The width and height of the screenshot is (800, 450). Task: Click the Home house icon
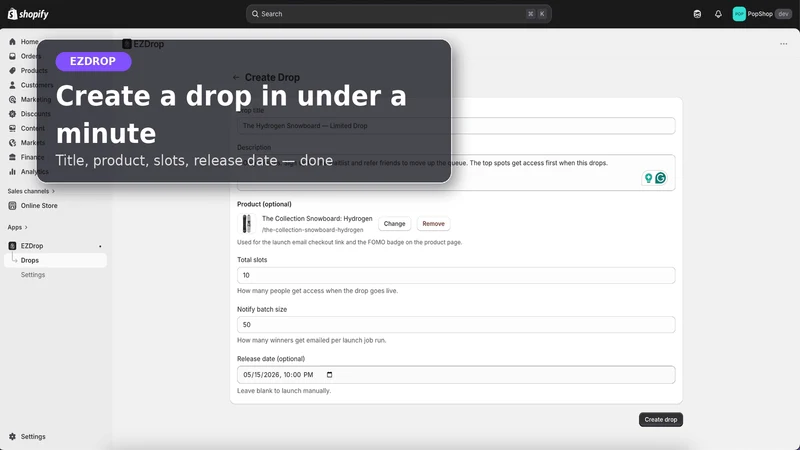pyautogui.click(x=12, y=42)
